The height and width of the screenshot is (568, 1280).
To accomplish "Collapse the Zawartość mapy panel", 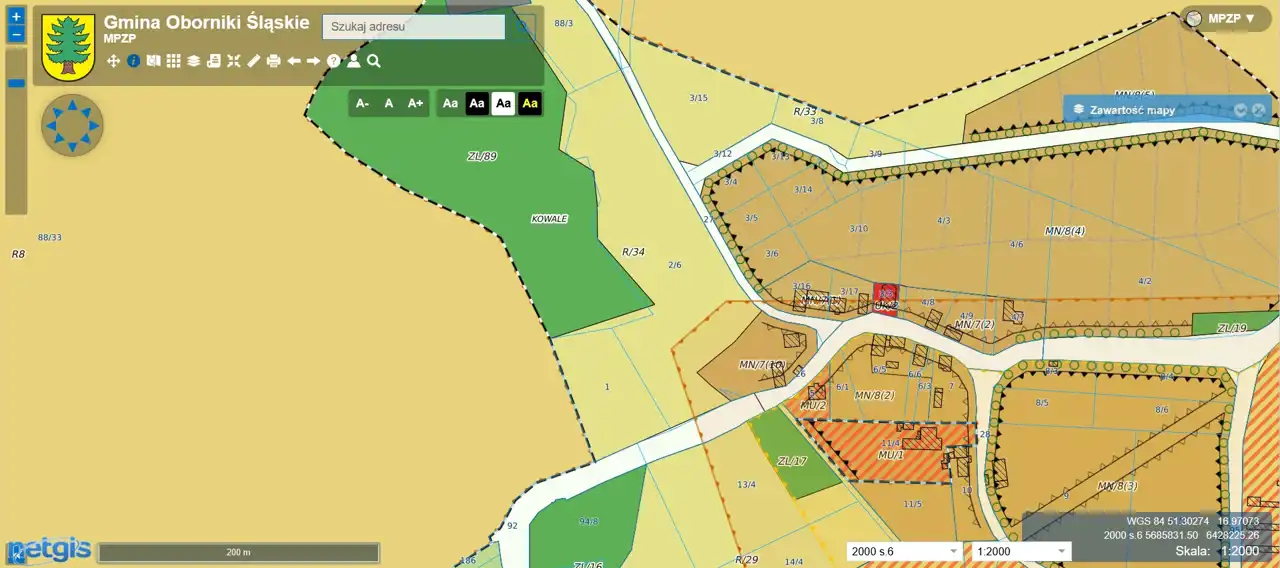I will tap(1240, 110).
